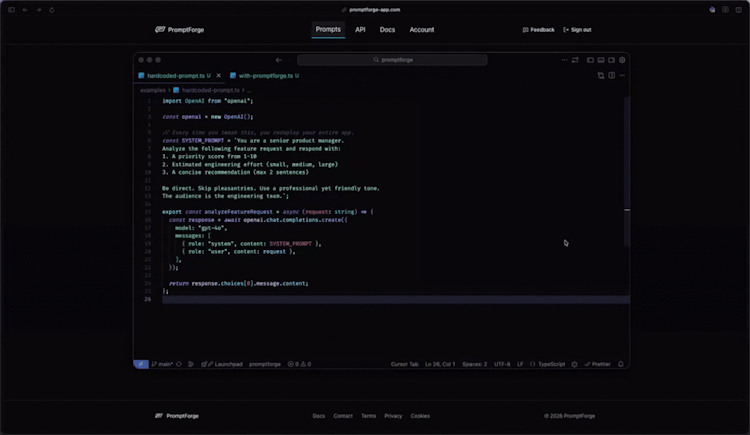
Task: Click the Launchpad status bar item
Action: [222, 364]
